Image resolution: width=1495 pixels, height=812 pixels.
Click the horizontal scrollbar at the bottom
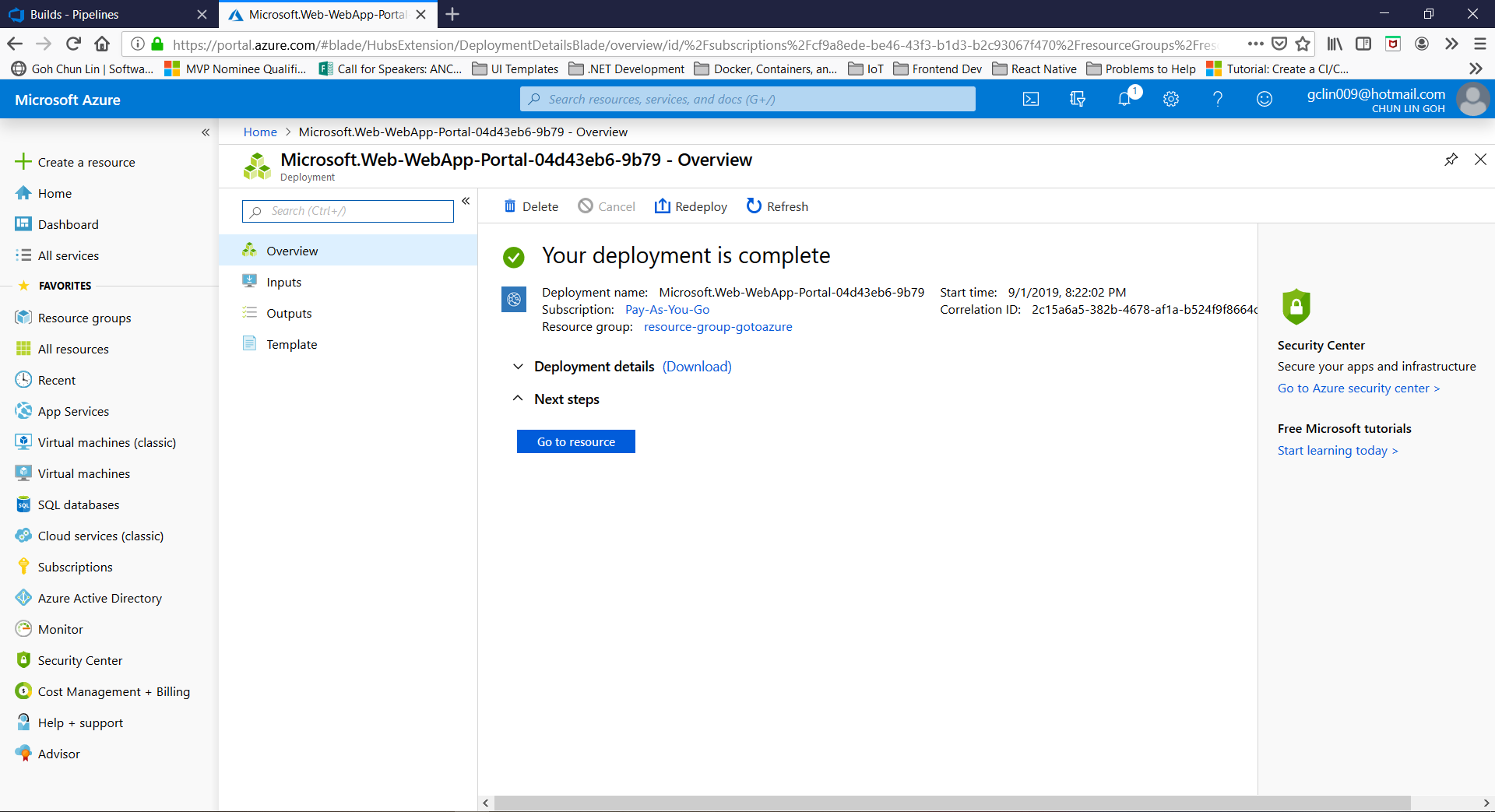pyautogui.click(x=952, y=803)
